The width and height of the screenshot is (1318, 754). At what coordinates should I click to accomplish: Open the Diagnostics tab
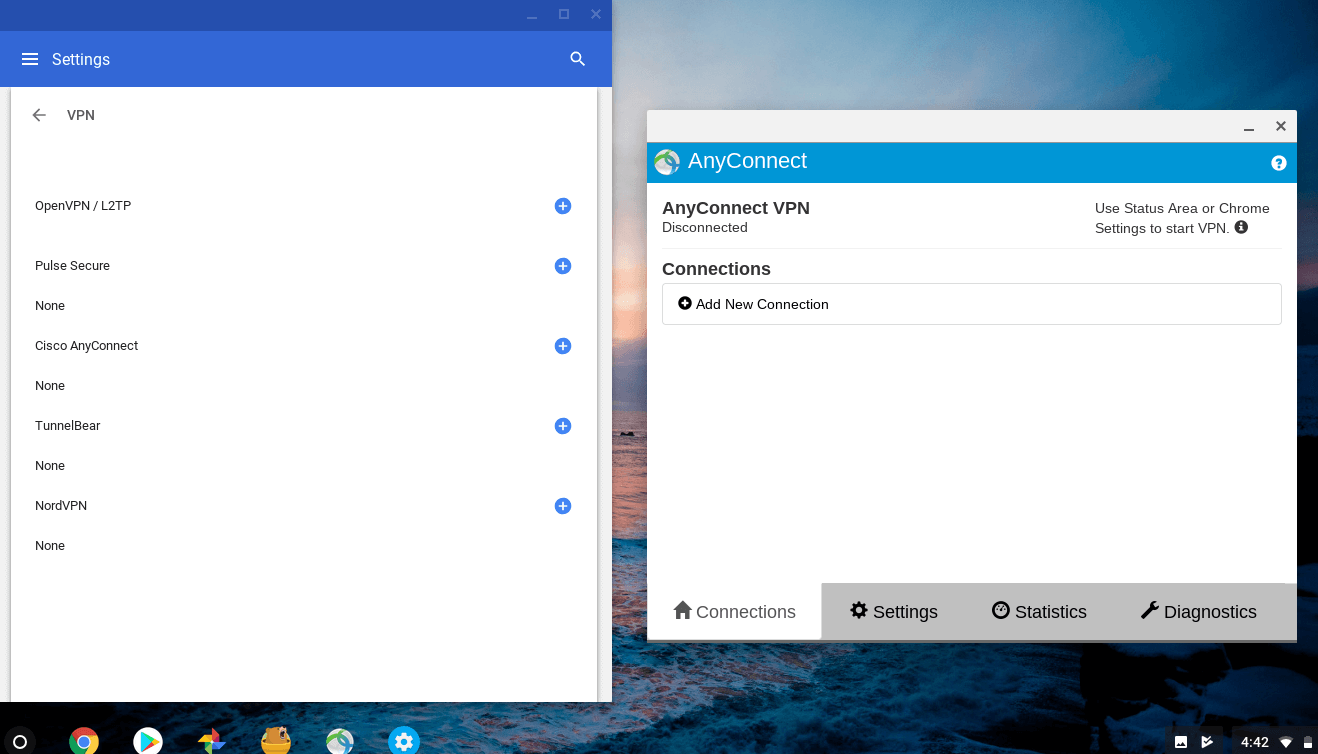tap(1199, 611)
